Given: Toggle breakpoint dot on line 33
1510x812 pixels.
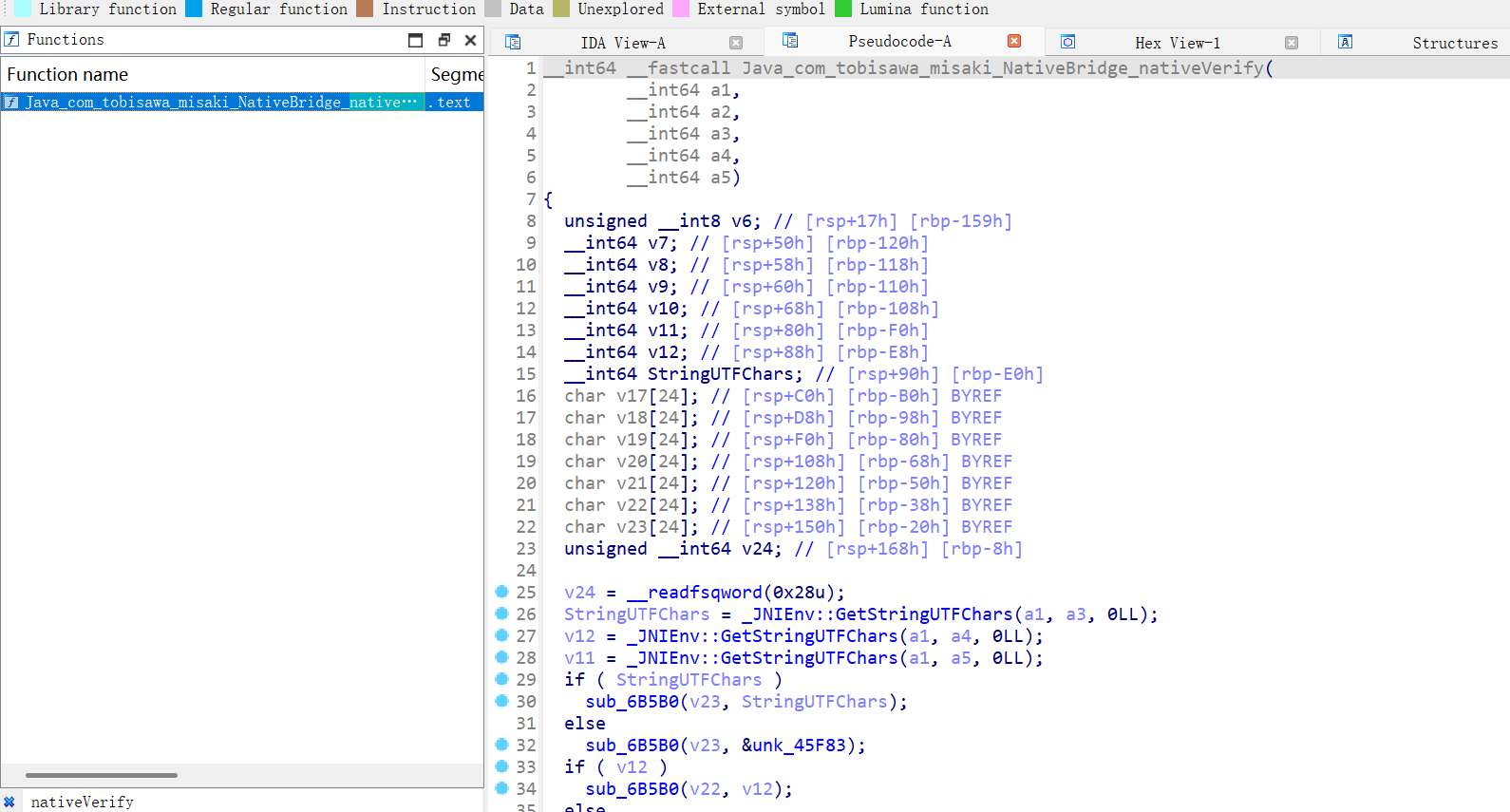Looking at the screenshot, I should click(x=501, y=766).
